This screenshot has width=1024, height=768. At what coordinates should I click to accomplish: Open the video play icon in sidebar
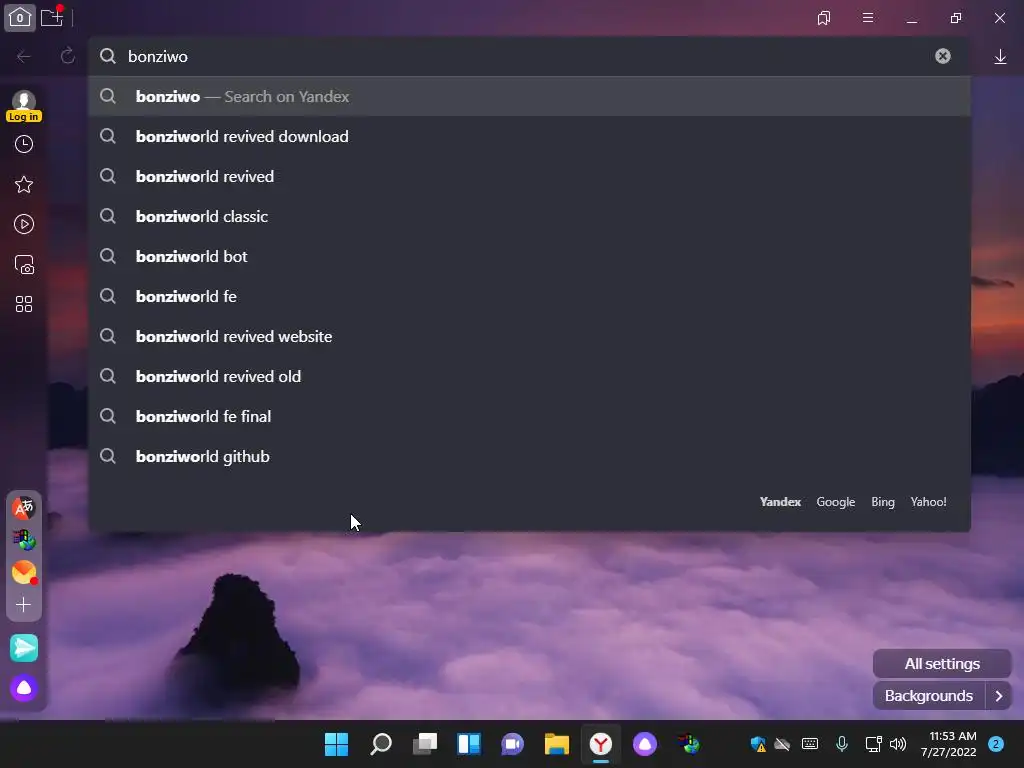(x=24, y=224)
